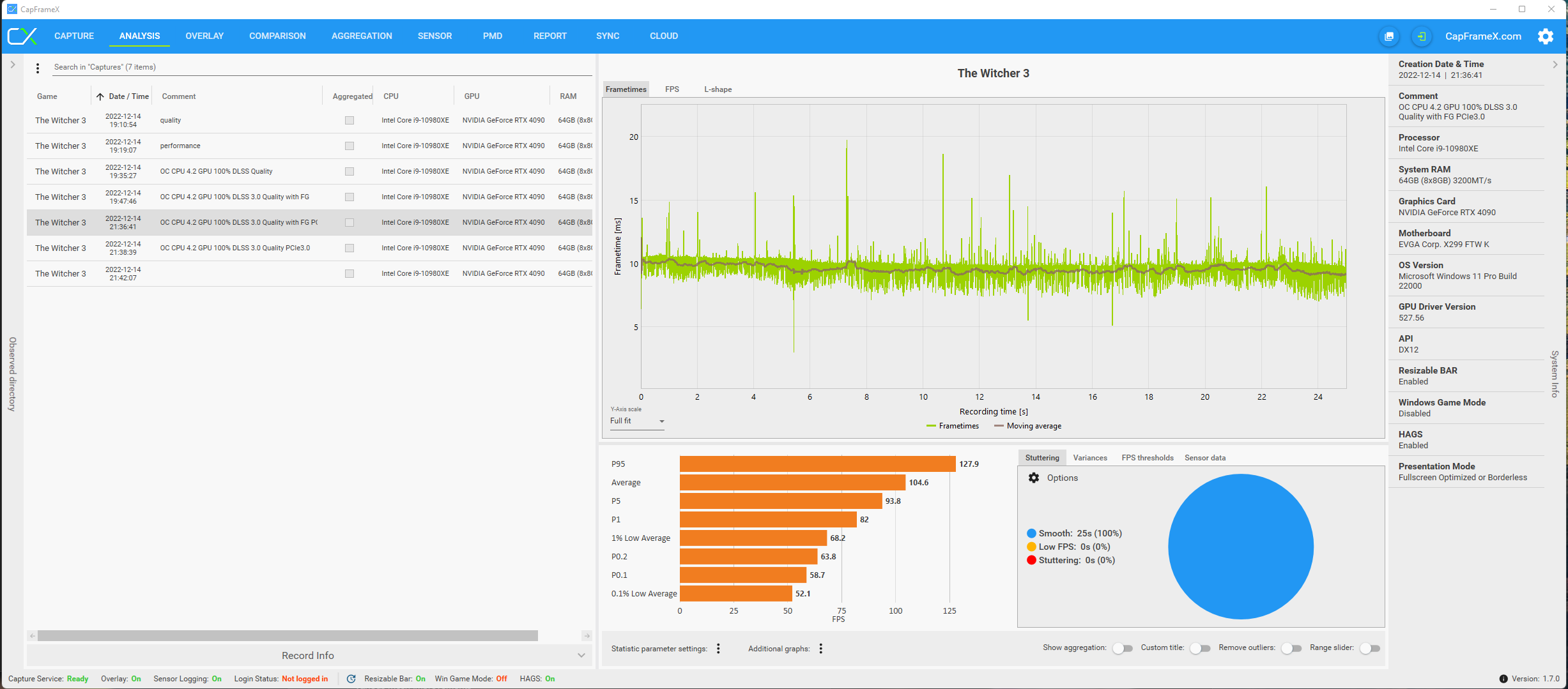Toggle Aggregated checkbox for 19:35:27 capture

click(x=350, y=171)
